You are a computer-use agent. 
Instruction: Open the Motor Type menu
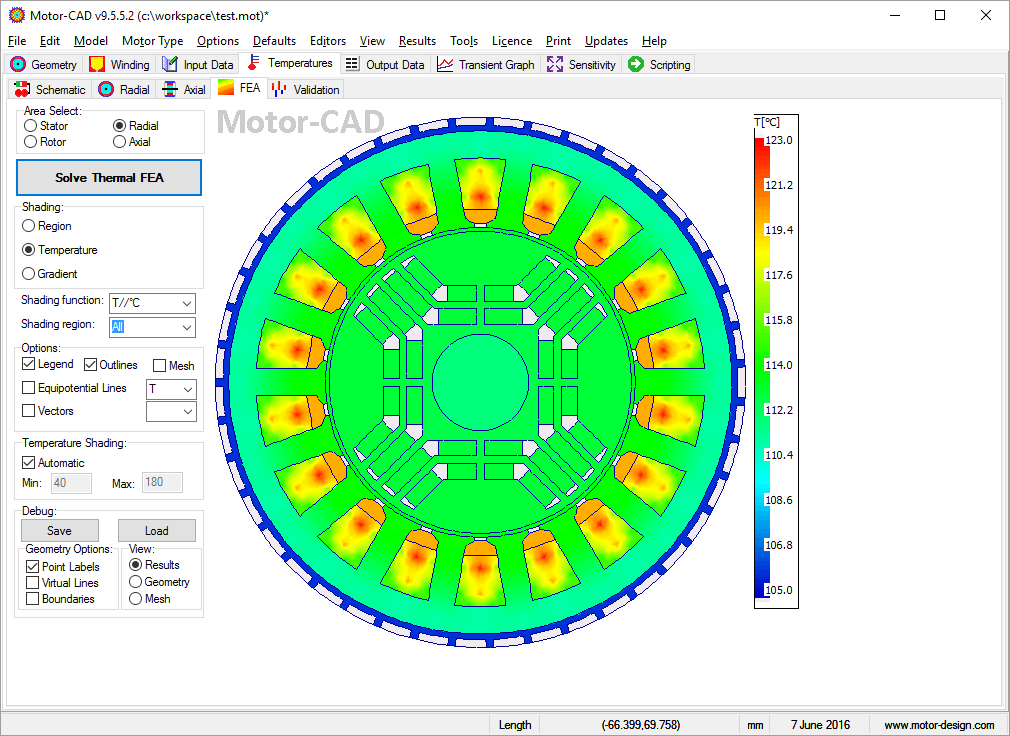tap(152, 41)
